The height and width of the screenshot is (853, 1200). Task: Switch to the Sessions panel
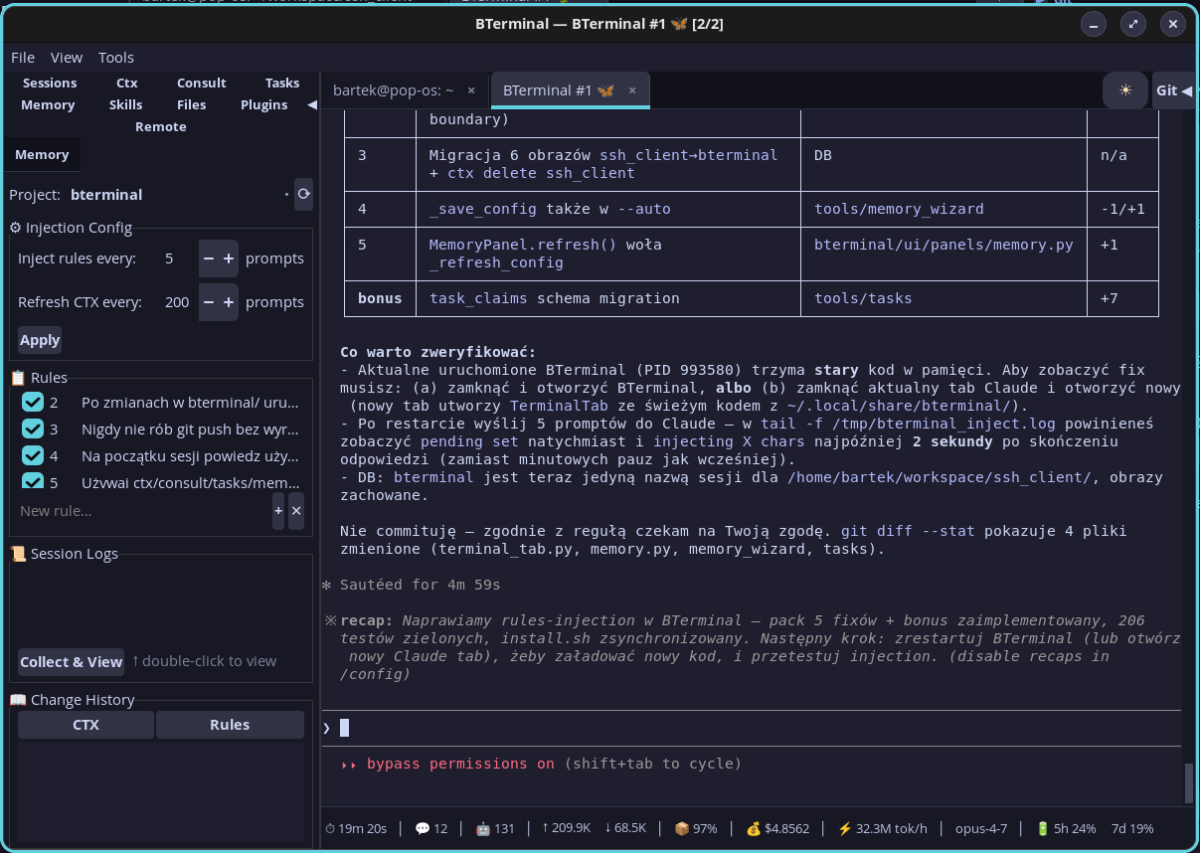pos(50,83)
